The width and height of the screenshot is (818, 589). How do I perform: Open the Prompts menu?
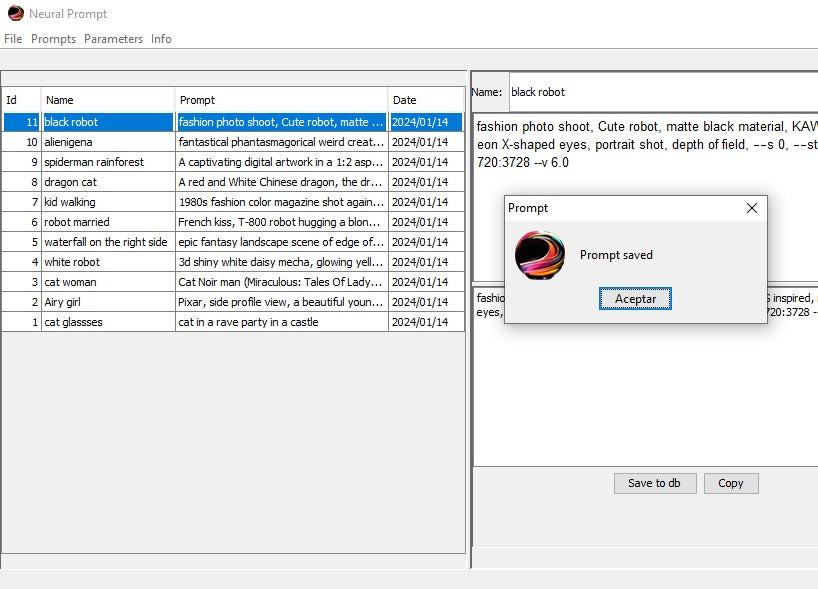coord(53,39)
